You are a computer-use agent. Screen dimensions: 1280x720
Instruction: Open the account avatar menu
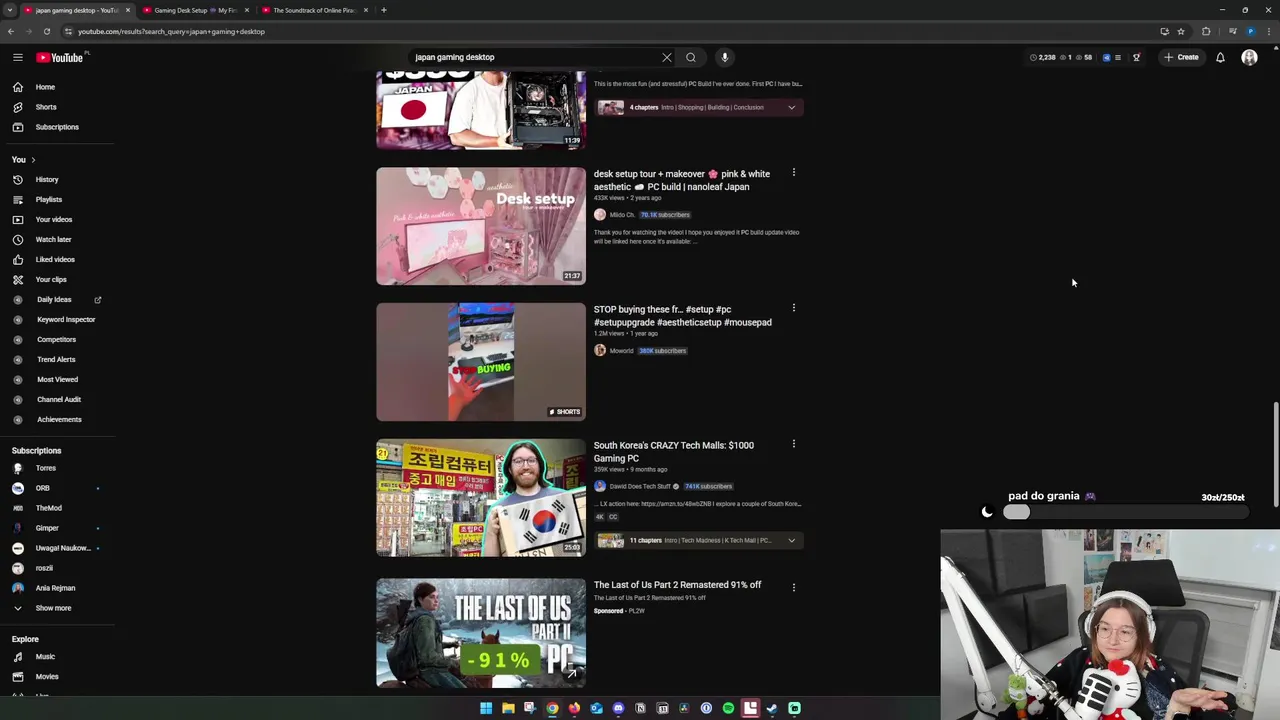[x=1249, y=57]
